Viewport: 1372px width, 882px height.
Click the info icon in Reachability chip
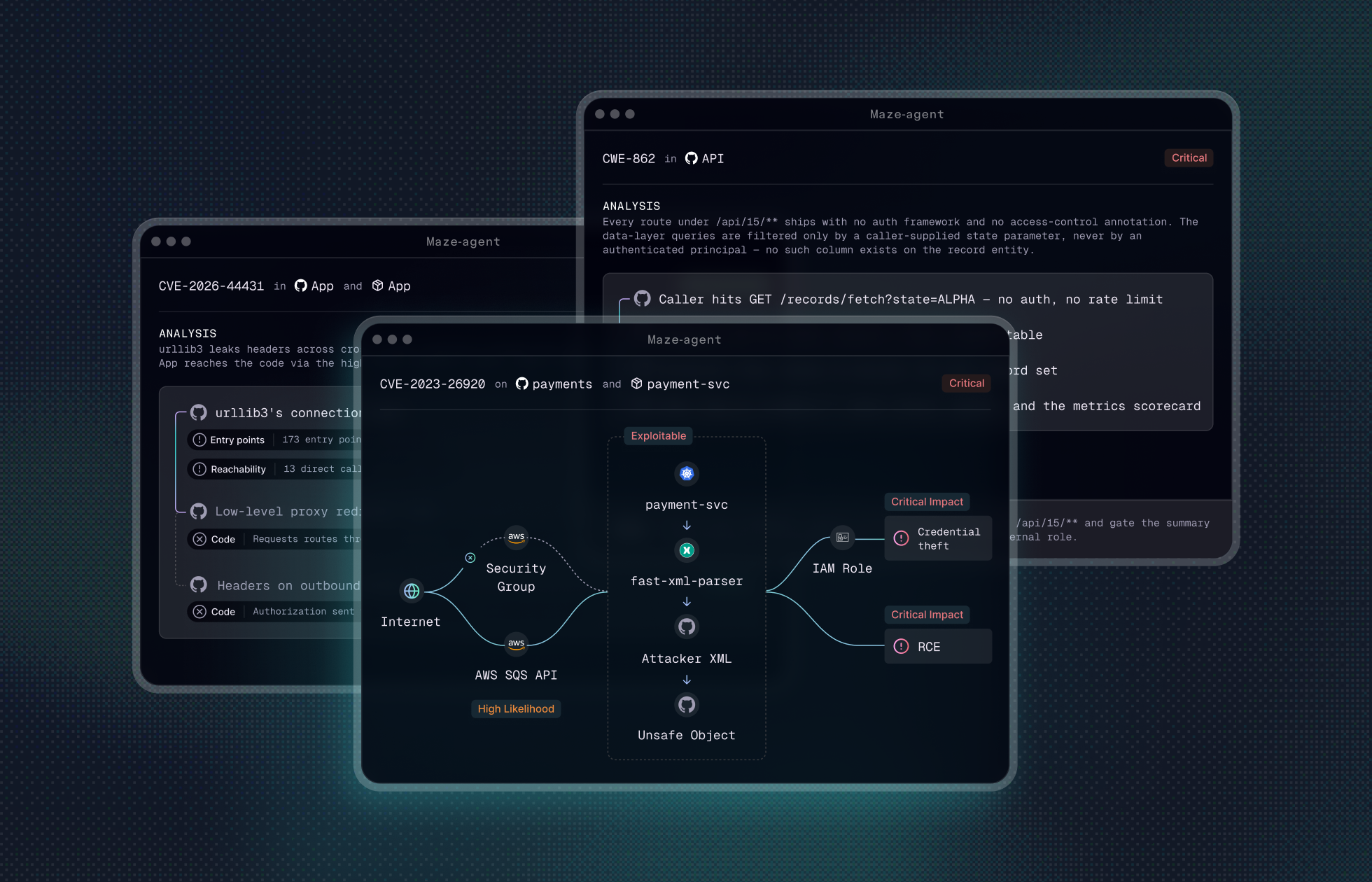pyautogui.click(x=199, y=469)
